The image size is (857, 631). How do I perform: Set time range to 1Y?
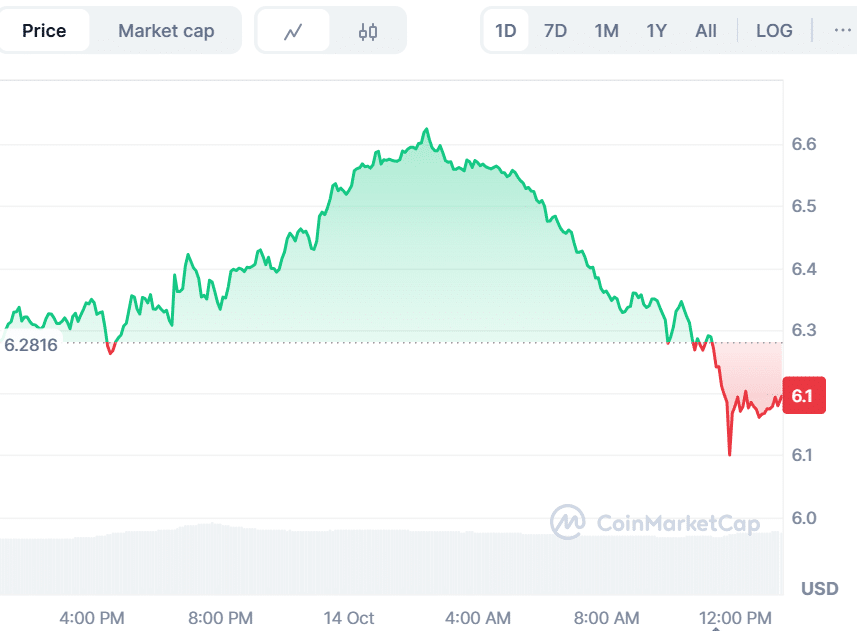(656, 31)
